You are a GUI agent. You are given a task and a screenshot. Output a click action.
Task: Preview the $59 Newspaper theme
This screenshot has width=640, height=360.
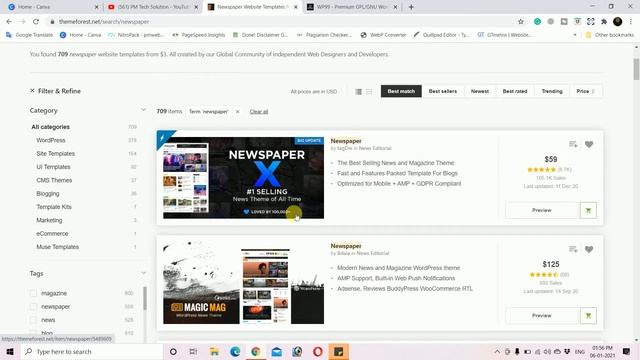[x=542, y=210]
